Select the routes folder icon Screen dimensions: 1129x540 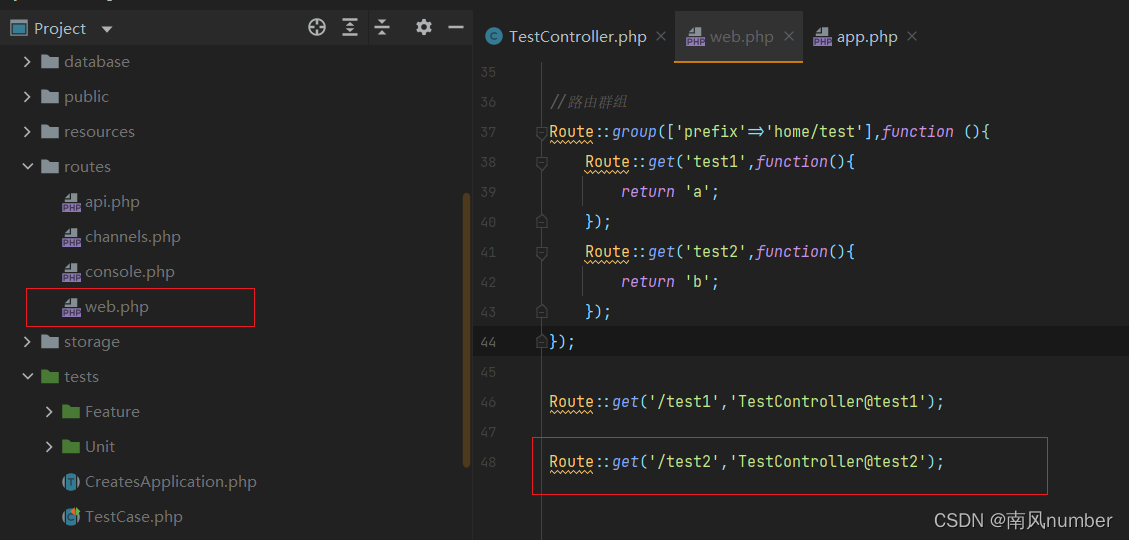click(x=50, y=167)
